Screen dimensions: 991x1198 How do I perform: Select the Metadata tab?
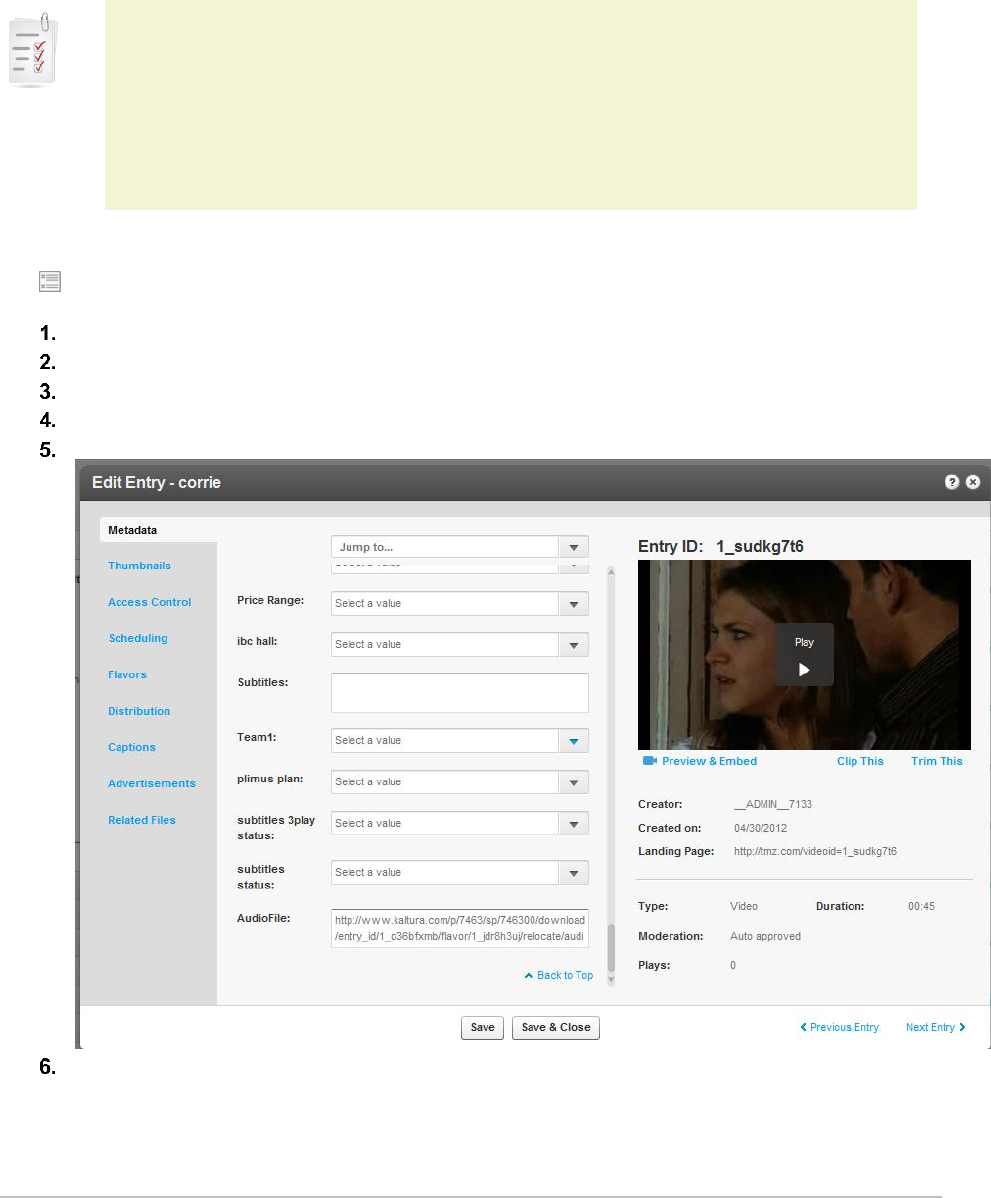(158, 530)
